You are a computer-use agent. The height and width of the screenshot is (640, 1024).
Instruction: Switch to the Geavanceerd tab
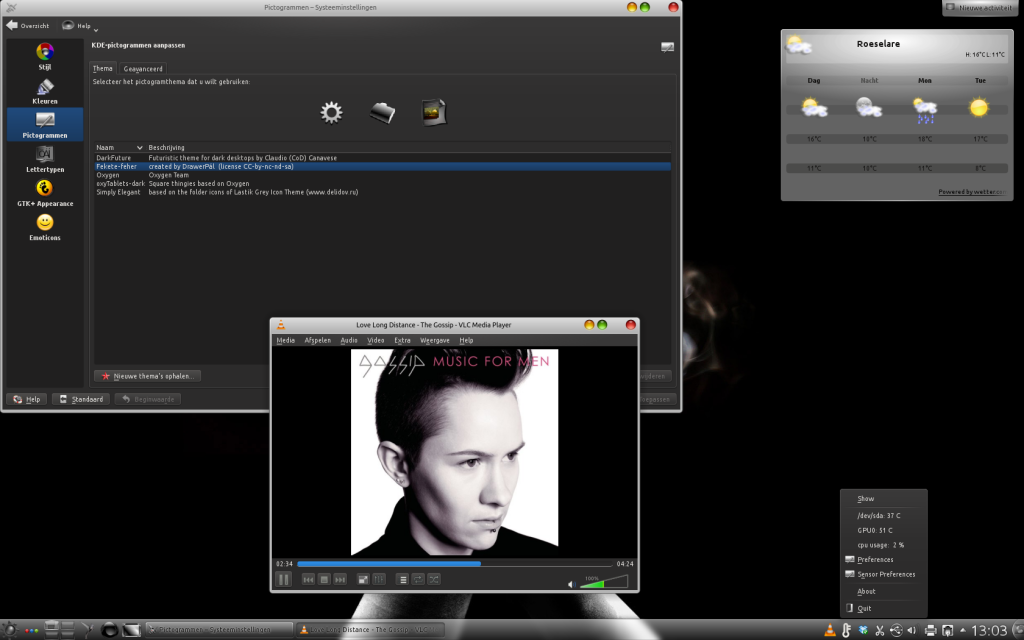coord(143,69)
